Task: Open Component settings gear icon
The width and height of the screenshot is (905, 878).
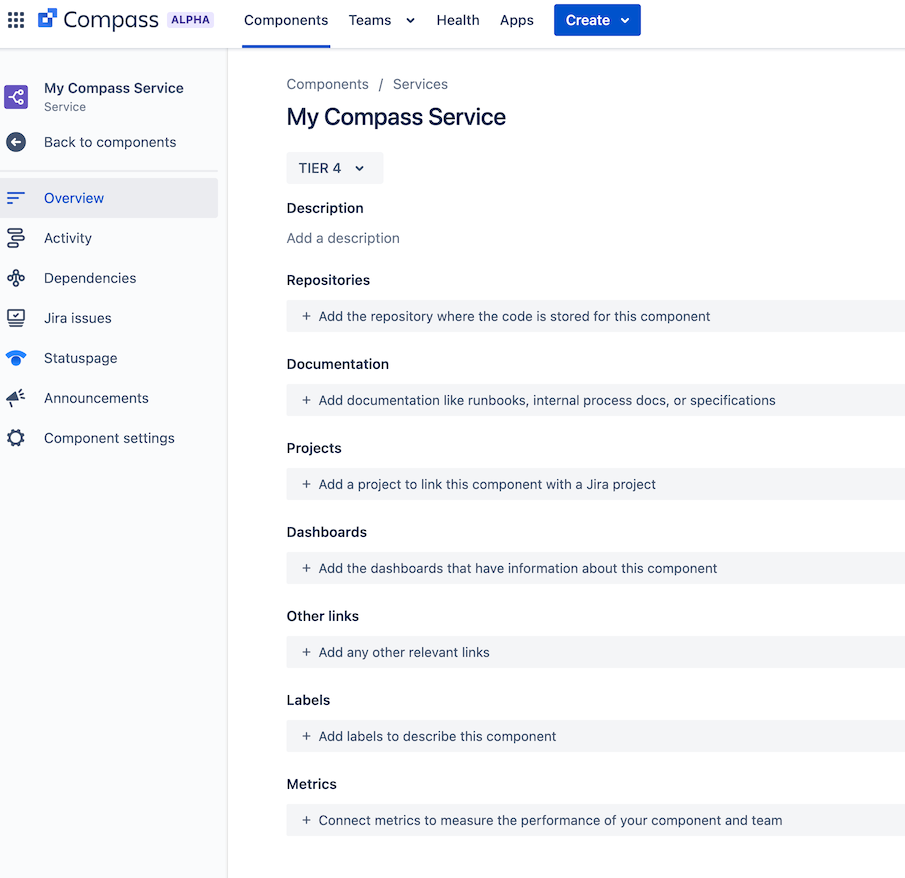Action: pos(16,438)
